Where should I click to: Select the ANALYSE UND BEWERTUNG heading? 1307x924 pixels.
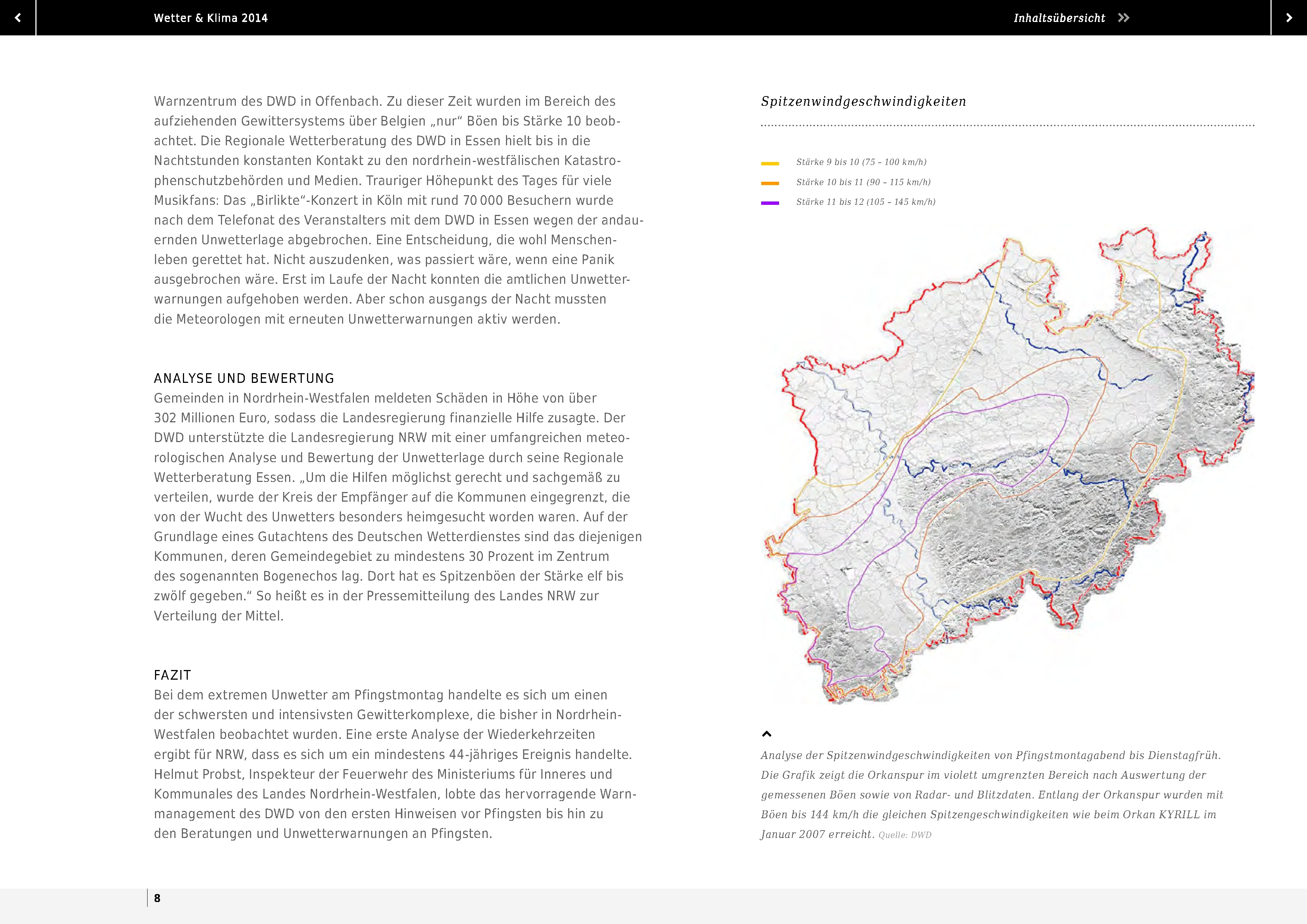click(244, 378)
